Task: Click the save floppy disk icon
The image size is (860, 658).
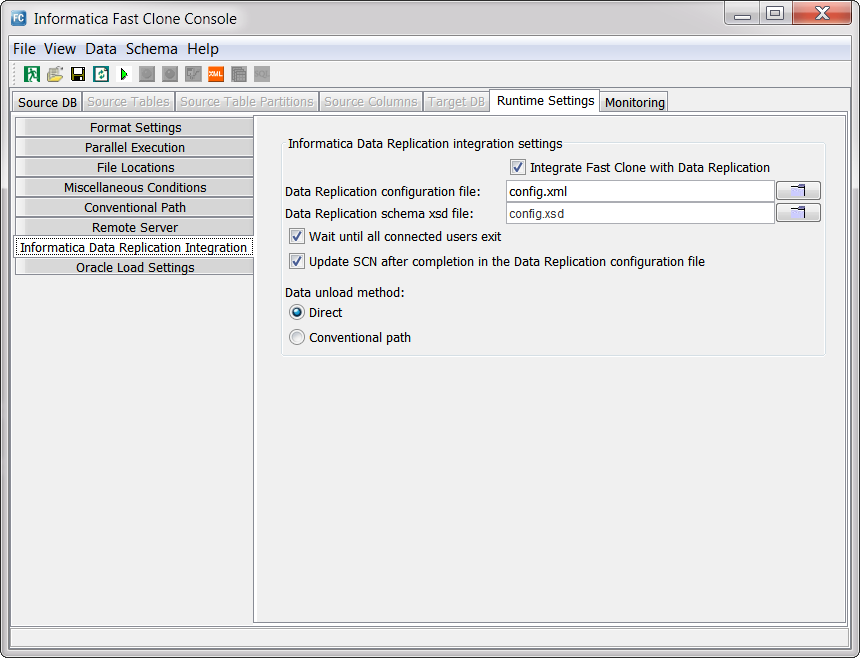Action: [78, 74]
